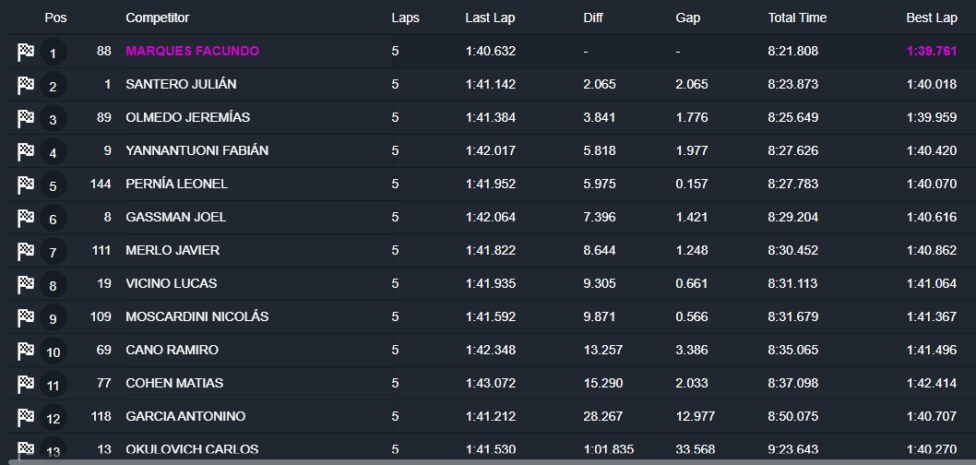Sort by the Competitor column header
Image resolution: width=976 pixels, height=465 pixels.
(157, 18)
